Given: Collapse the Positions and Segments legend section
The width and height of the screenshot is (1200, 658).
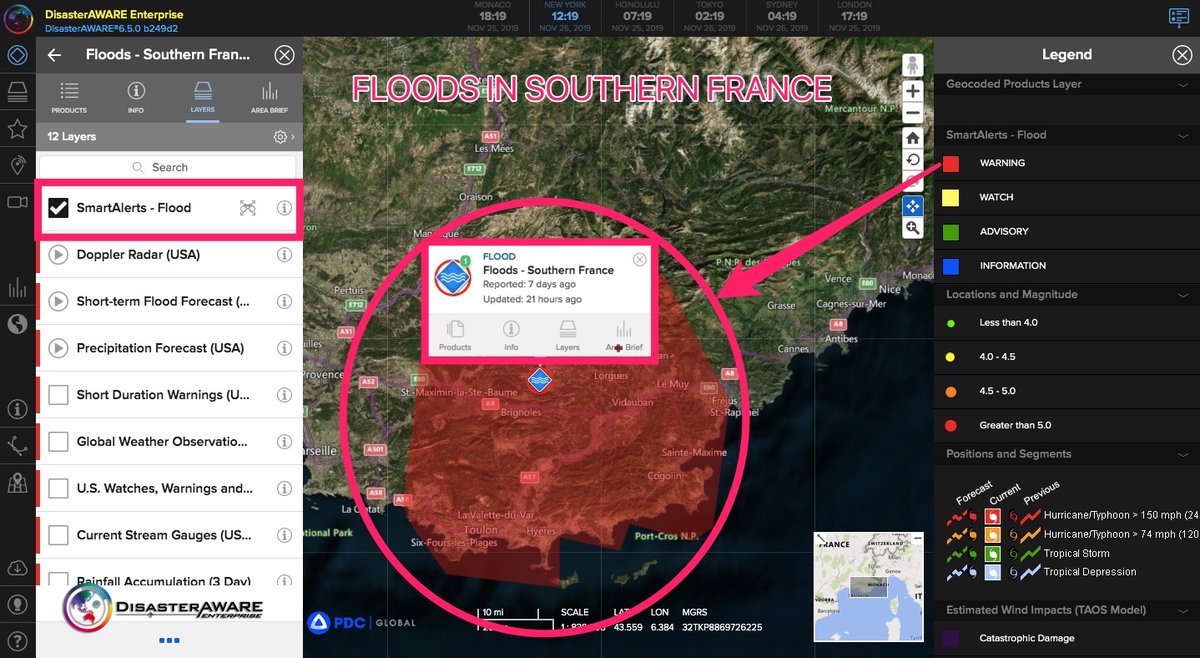Looking at the screenshot, I should [1184, 454].
